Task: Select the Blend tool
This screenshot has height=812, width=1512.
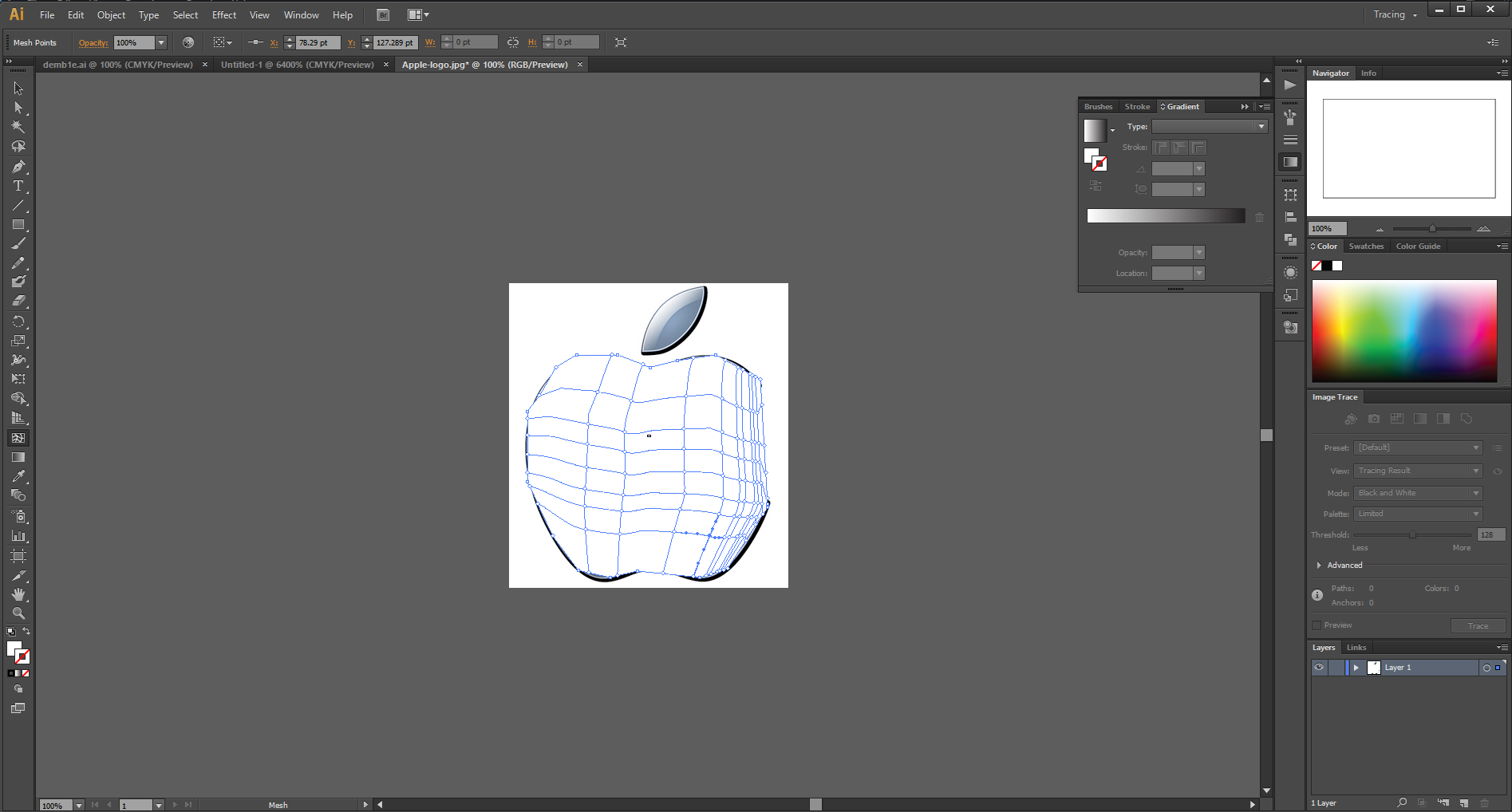Action: (x=18, y=495)
